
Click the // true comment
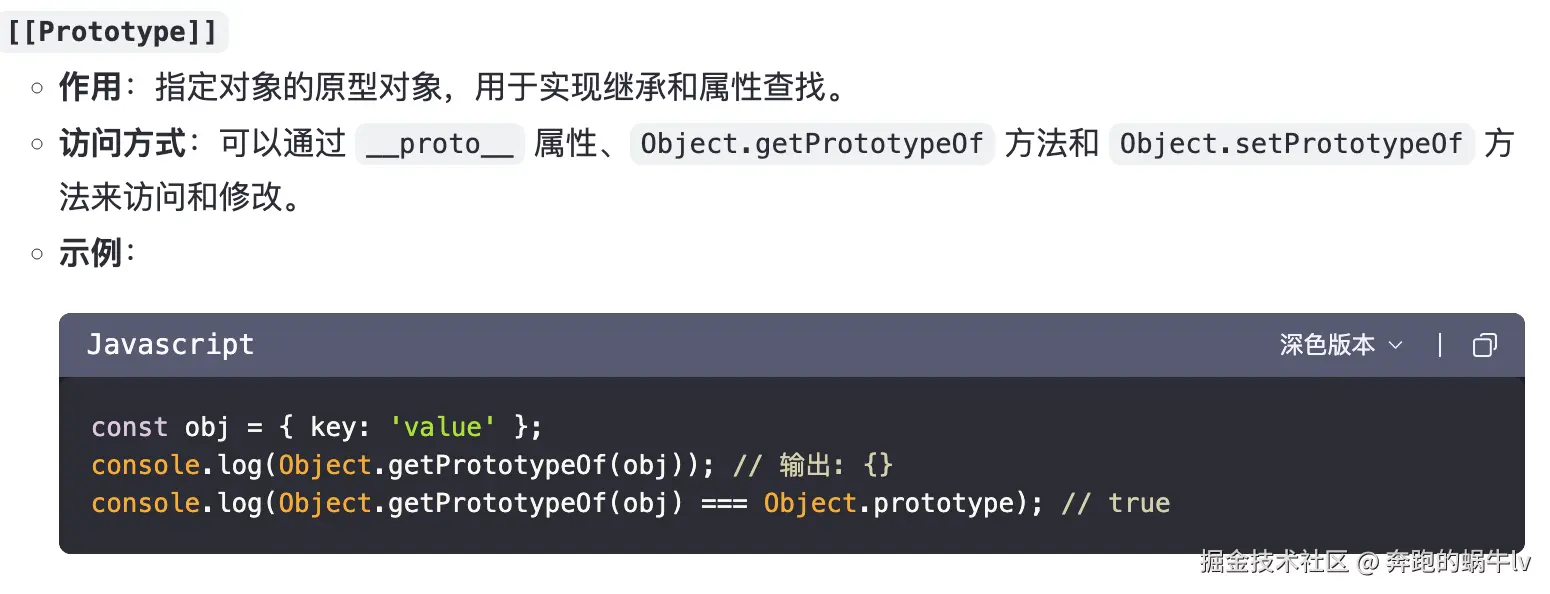pyautogui.click(x=1115, y=502)
